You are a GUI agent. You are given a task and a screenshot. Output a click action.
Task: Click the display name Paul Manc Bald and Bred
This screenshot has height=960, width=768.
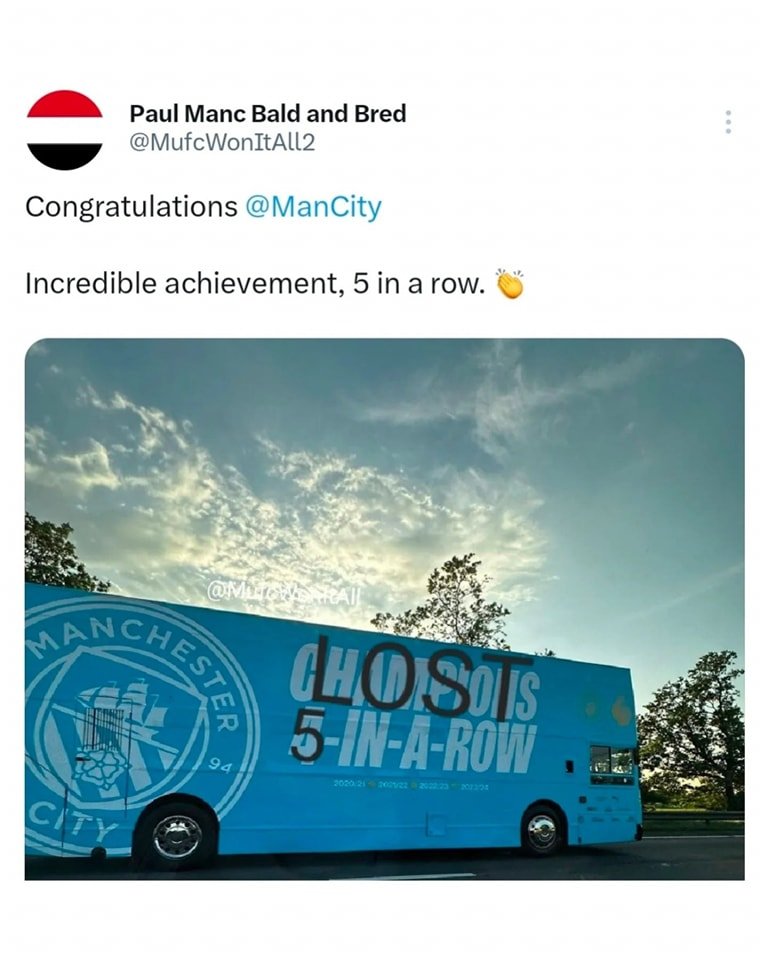click(x=268, y=113)
